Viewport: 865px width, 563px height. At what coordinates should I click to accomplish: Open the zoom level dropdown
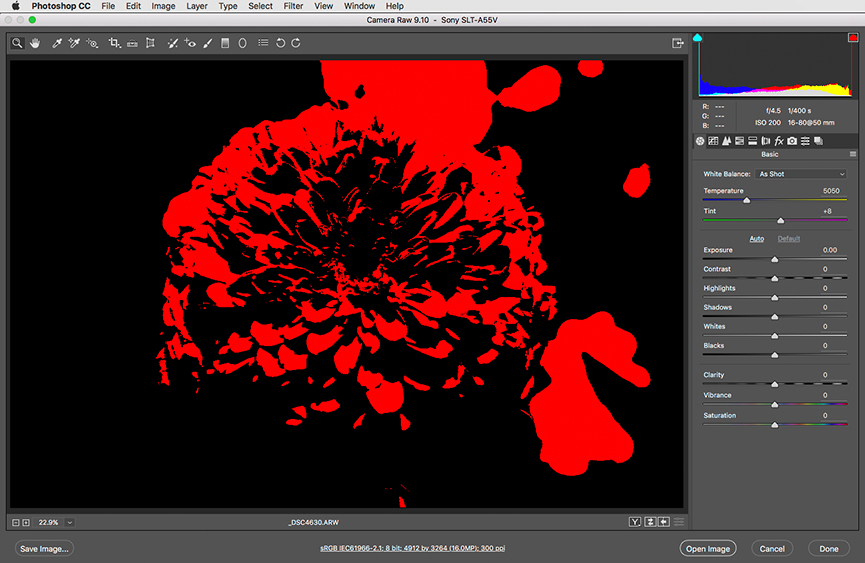70,522
